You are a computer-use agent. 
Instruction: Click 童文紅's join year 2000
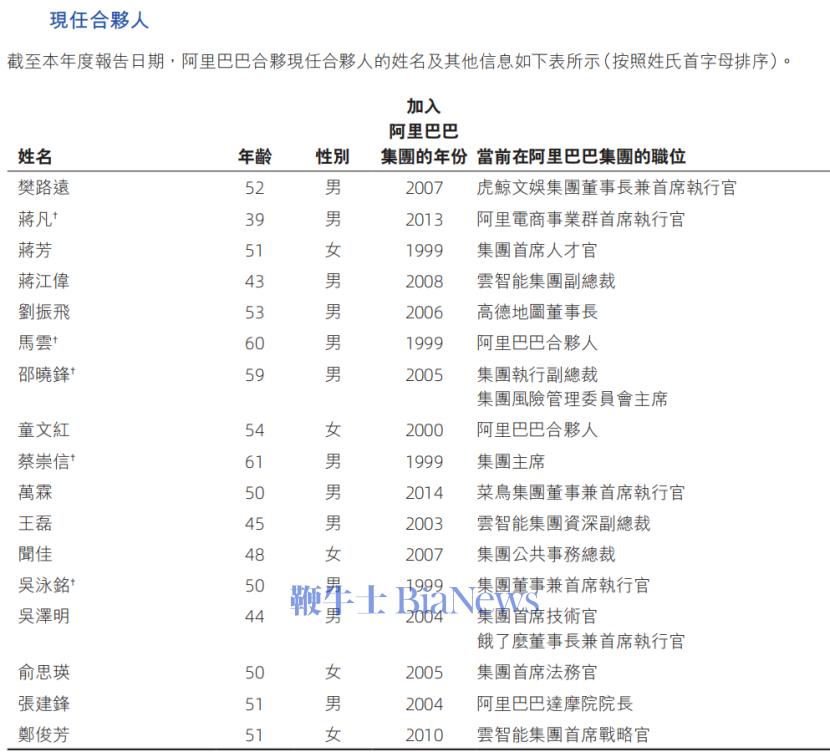click(424, 430)
